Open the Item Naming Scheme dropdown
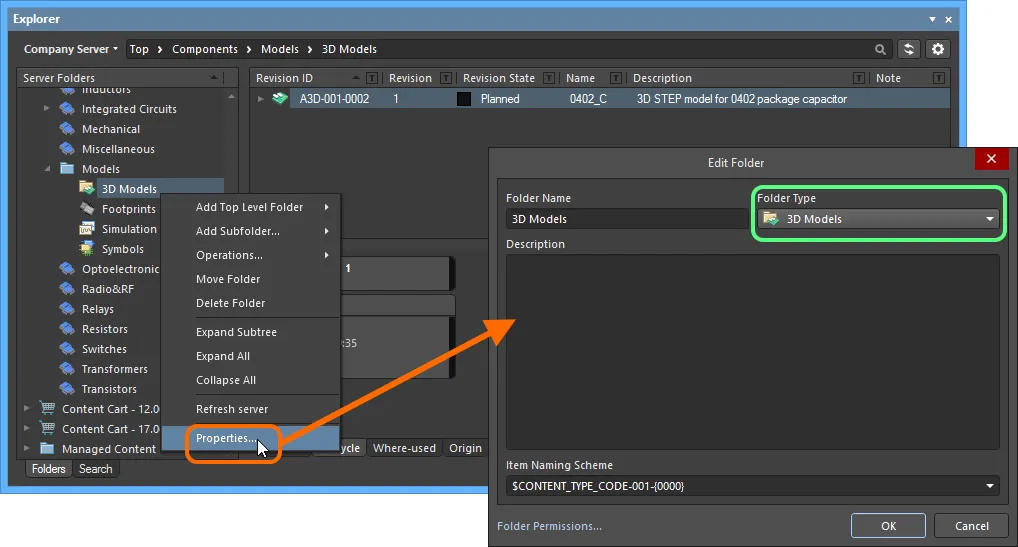The width and height of the screenshot is (1018, 547). (x=752, y=485)
